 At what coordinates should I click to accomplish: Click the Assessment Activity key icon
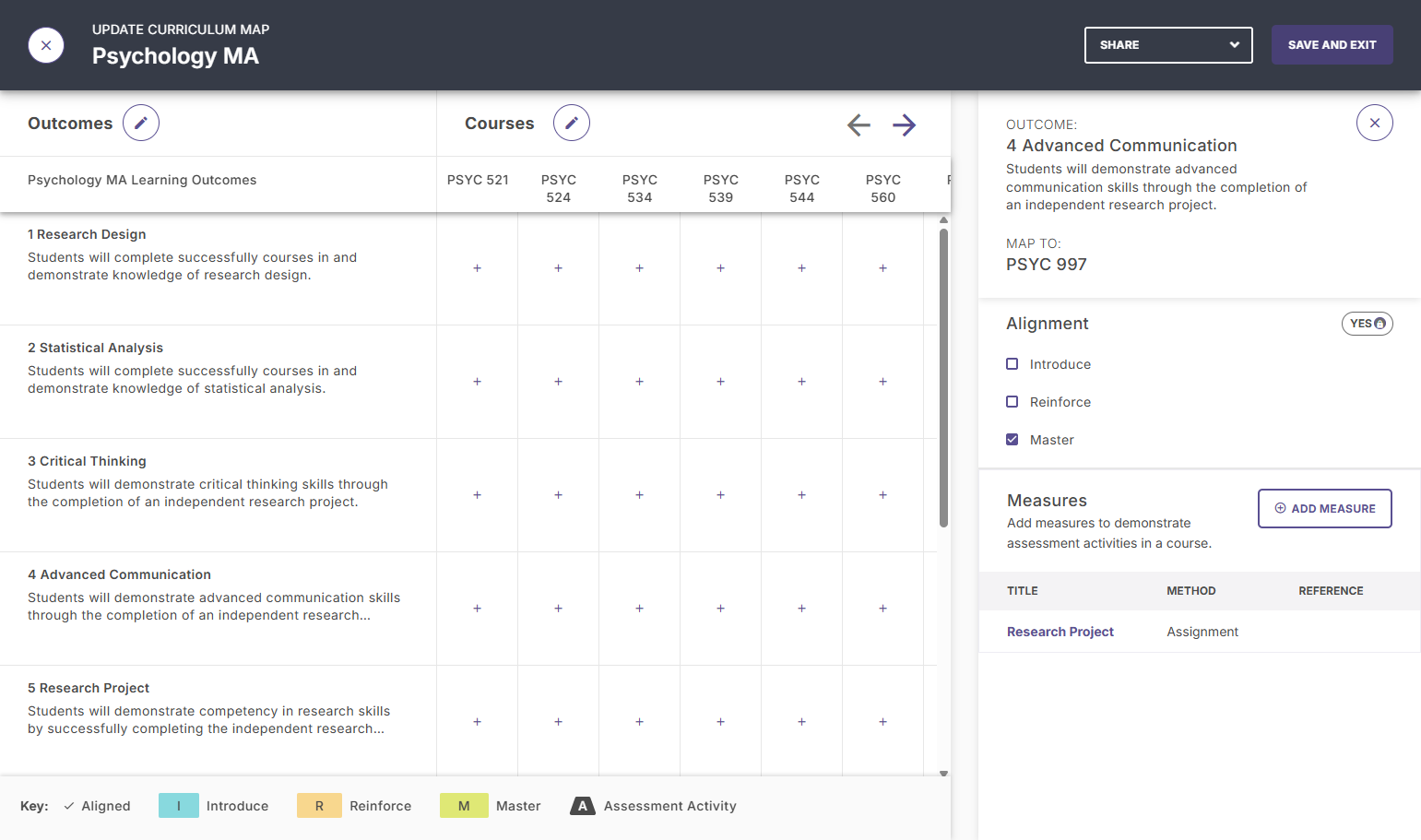[x=582, y=806]
